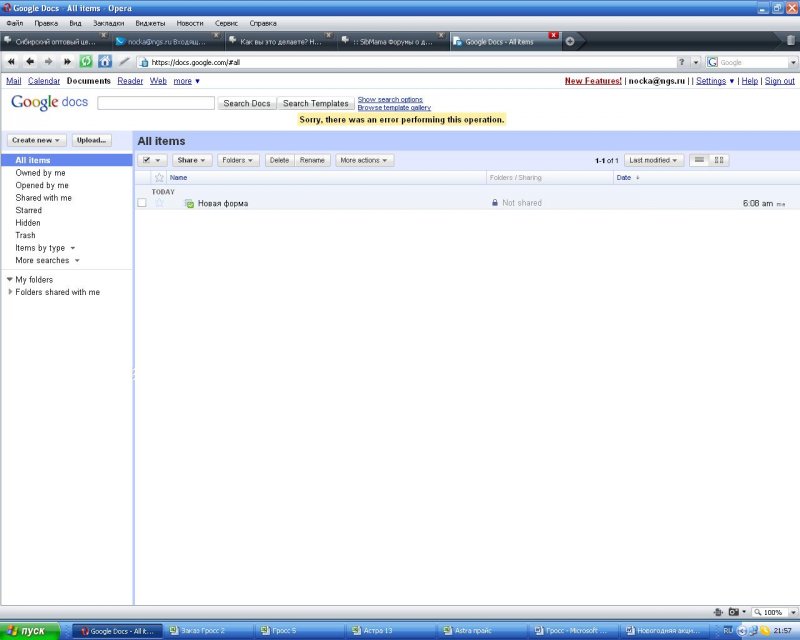Focus the Google Docs search field
Screen dimensions: 800x640
coord(156,103)
